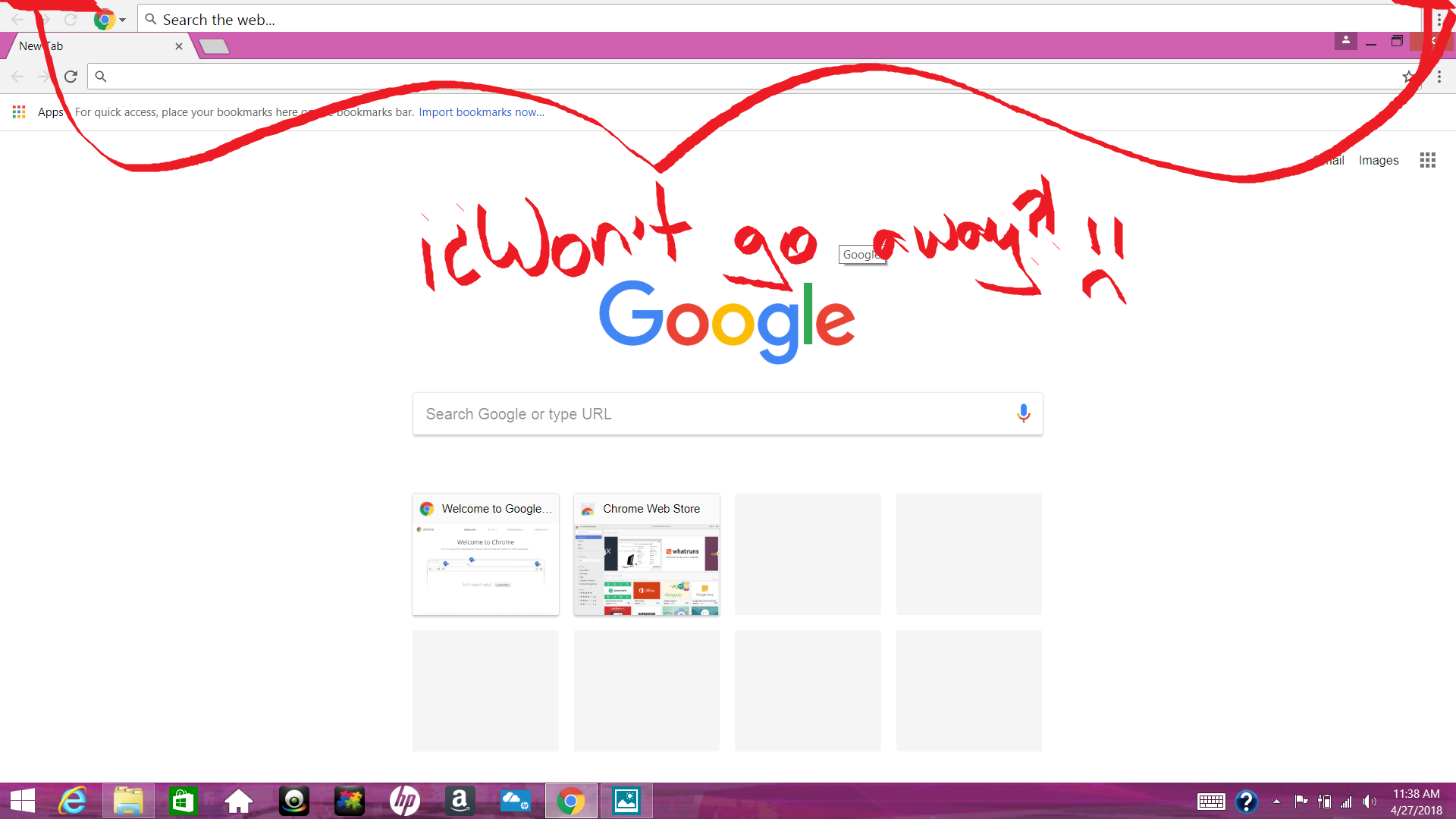This screenshot has height=819, width=1456.
Task: Open the Chrome Web Store thumbnail
Action: click(646, 554)
